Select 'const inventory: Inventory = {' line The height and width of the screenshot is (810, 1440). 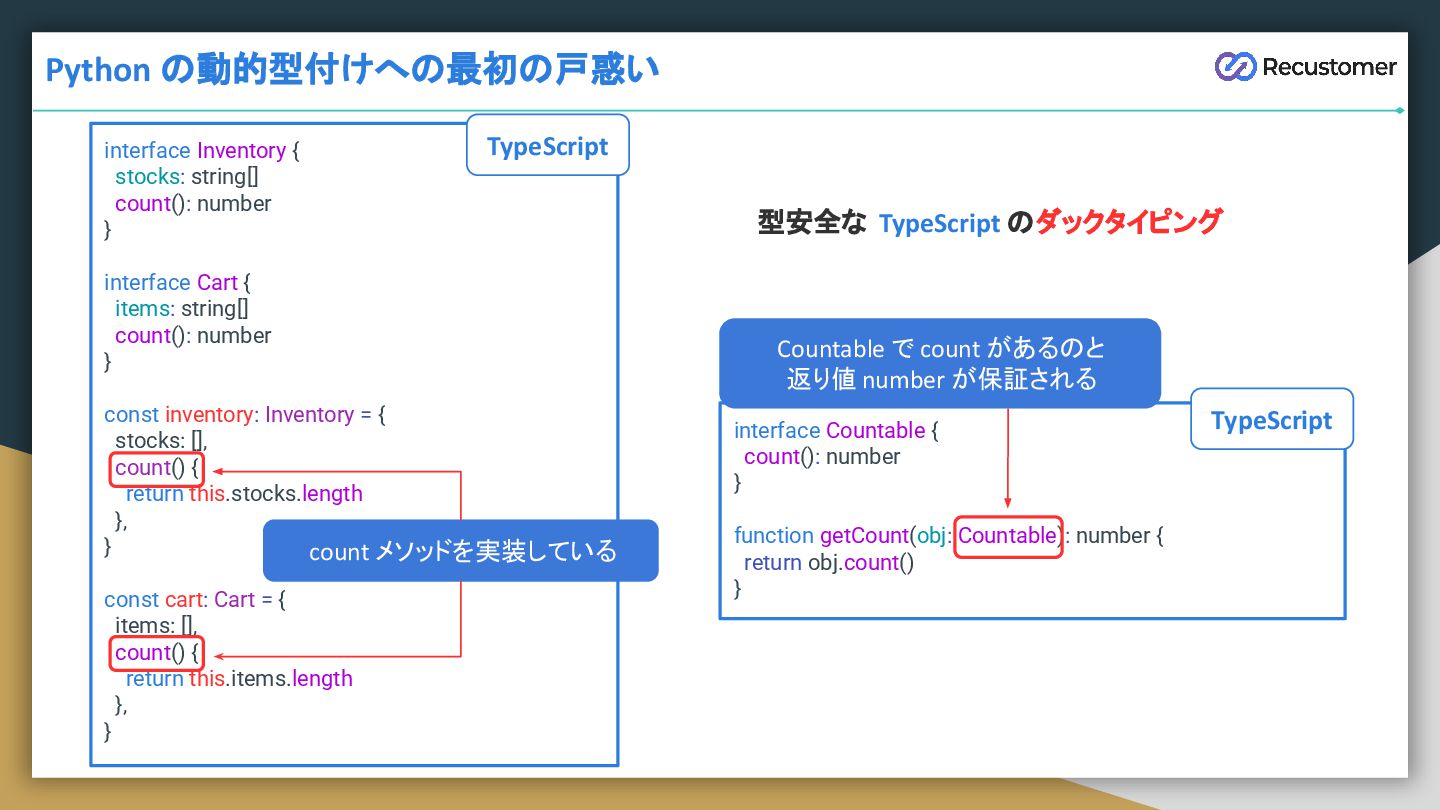[x=245, y=415]
